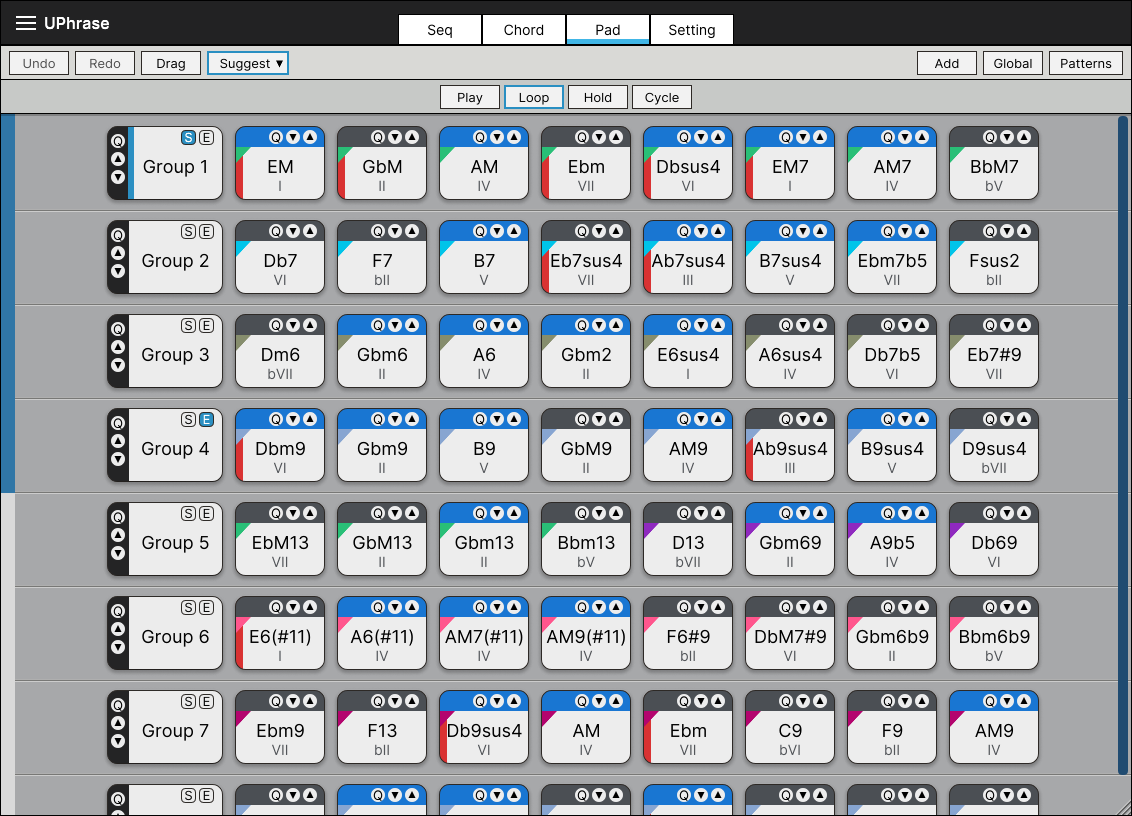
Task: Click the down arrow on the F6#9 pad
Action: (701, 607)
